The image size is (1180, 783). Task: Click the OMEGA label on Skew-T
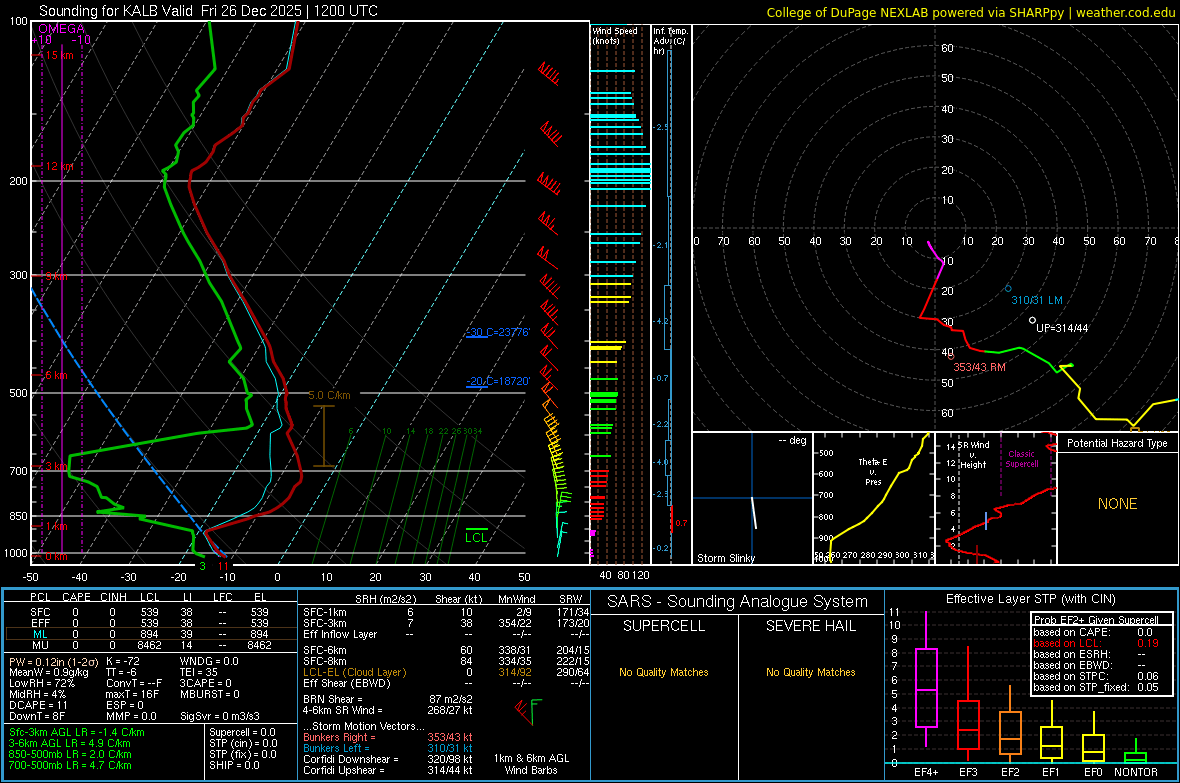click(x=61, y=29)
